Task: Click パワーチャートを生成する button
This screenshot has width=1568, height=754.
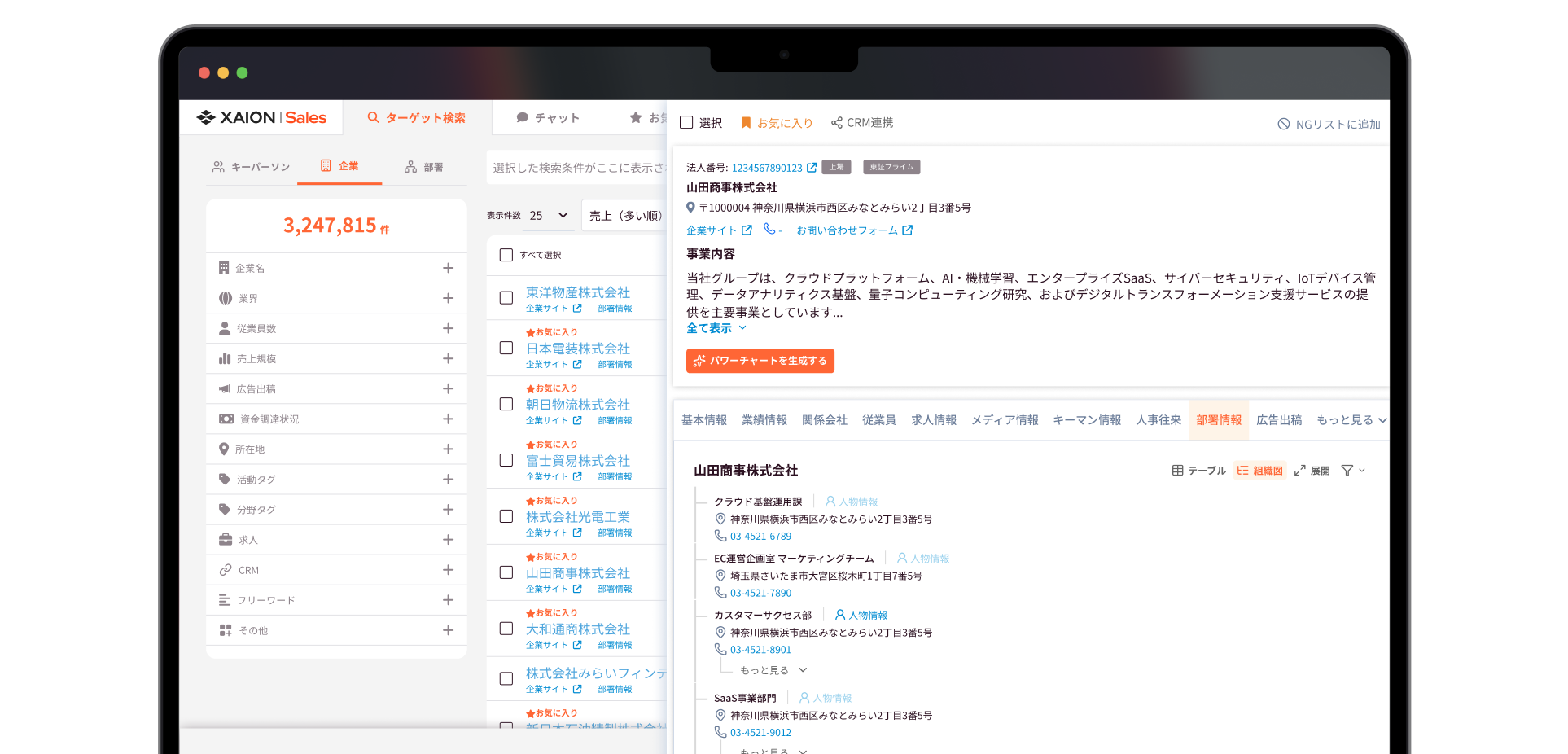Action: click(x=760, y=361)
